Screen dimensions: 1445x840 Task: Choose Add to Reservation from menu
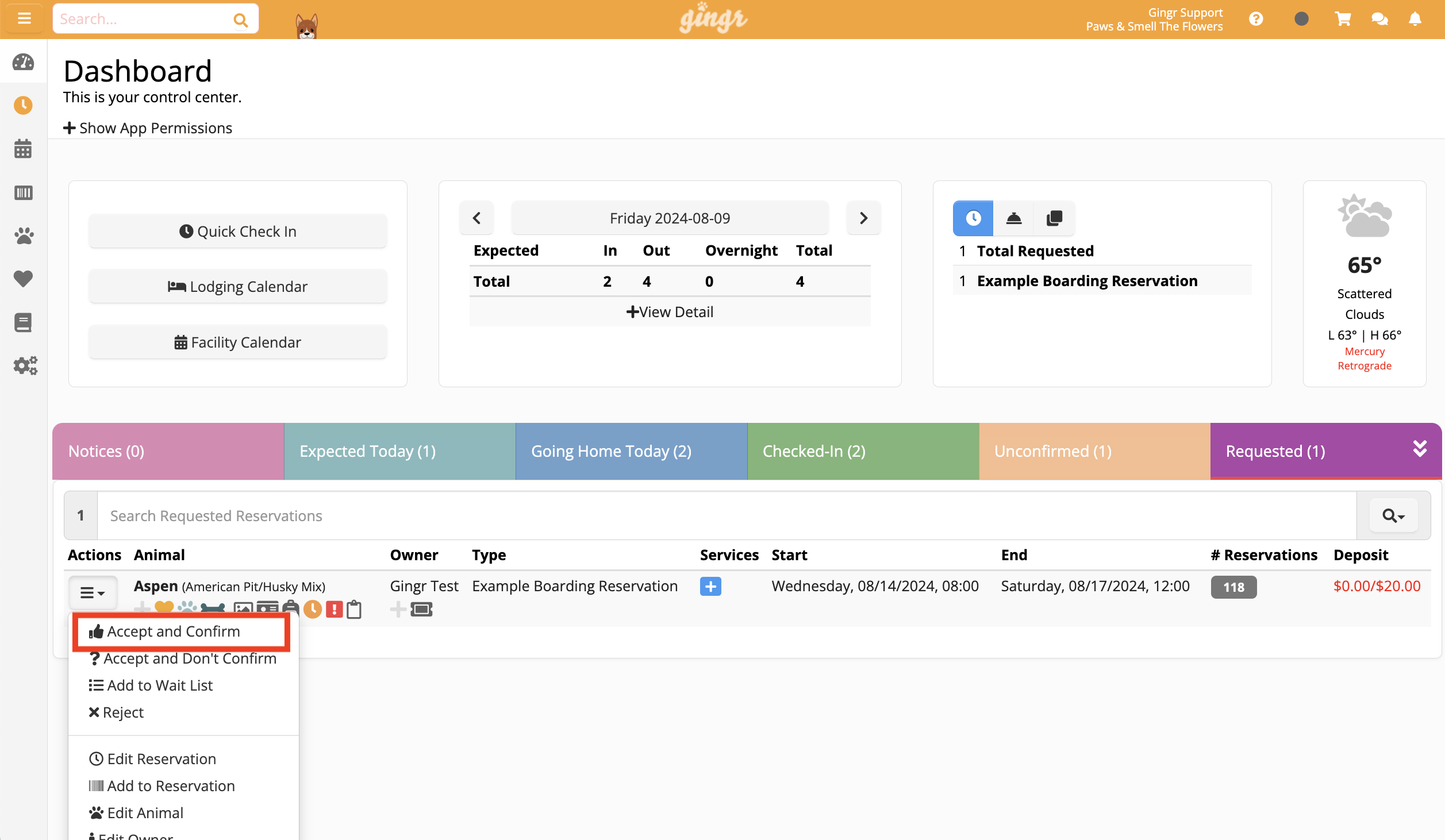[162, 786]
